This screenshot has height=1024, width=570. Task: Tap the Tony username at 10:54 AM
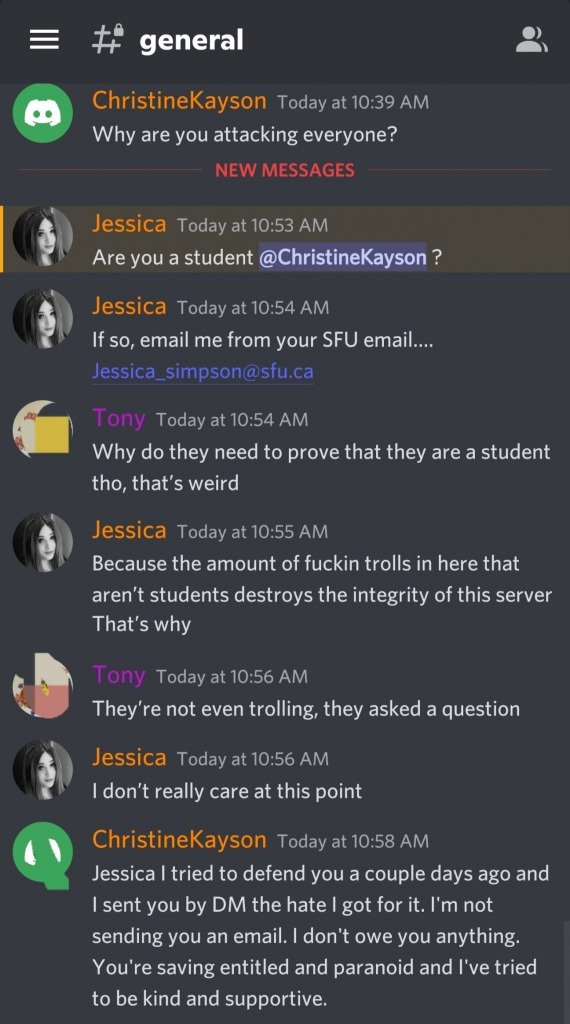point(119,418)
